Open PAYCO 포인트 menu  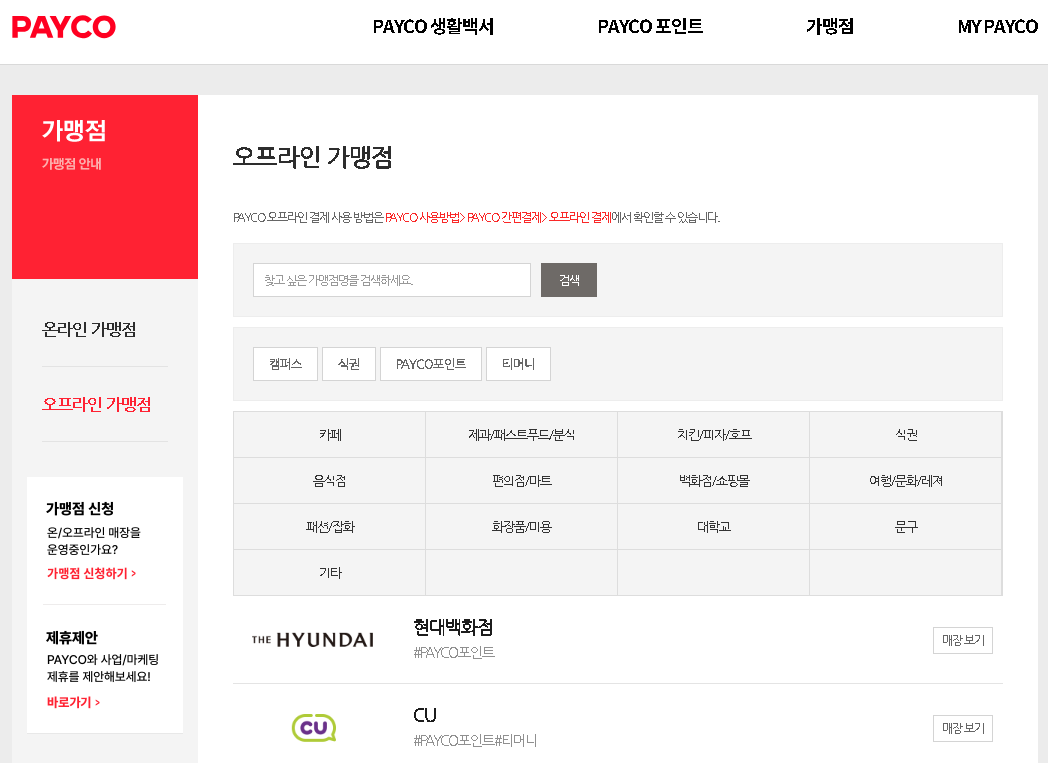click(650, 27)
